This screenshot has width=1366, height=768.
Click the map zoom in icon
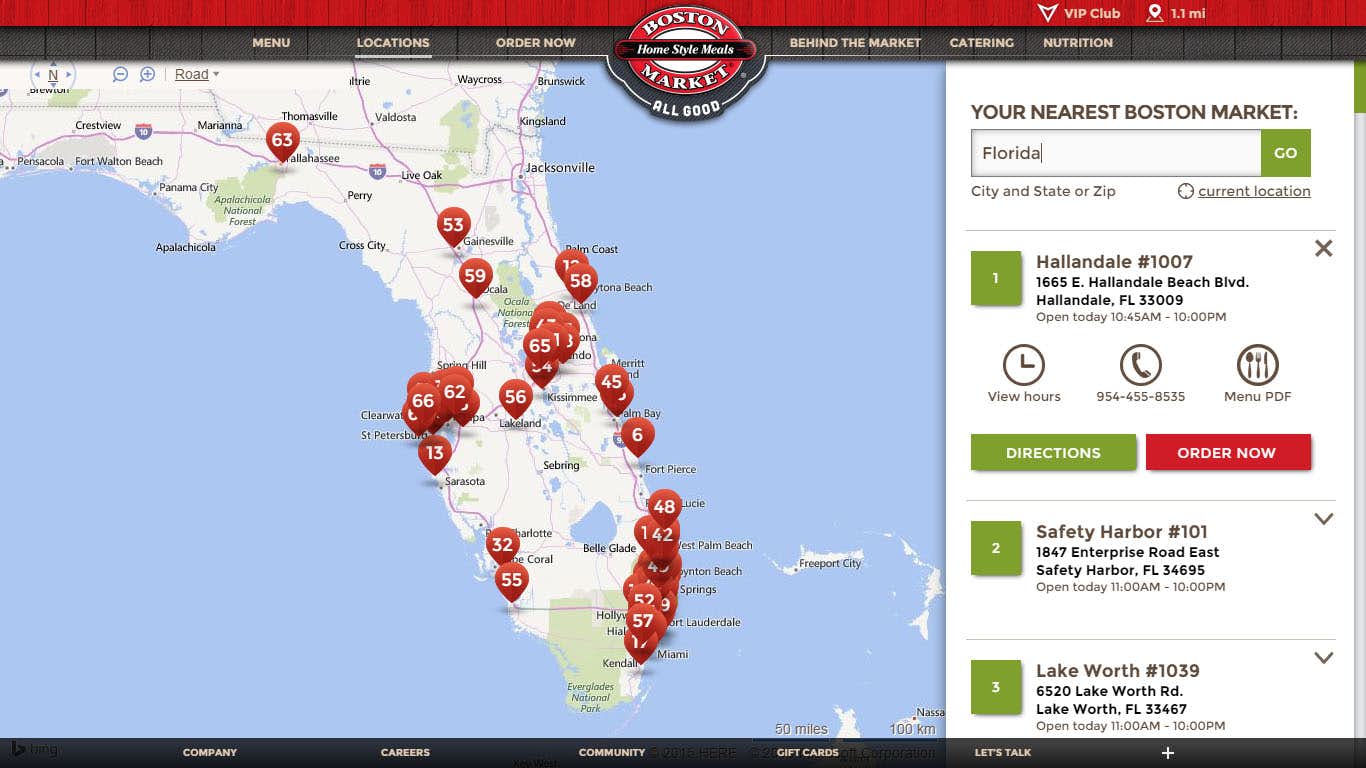[x=147, y=74]
